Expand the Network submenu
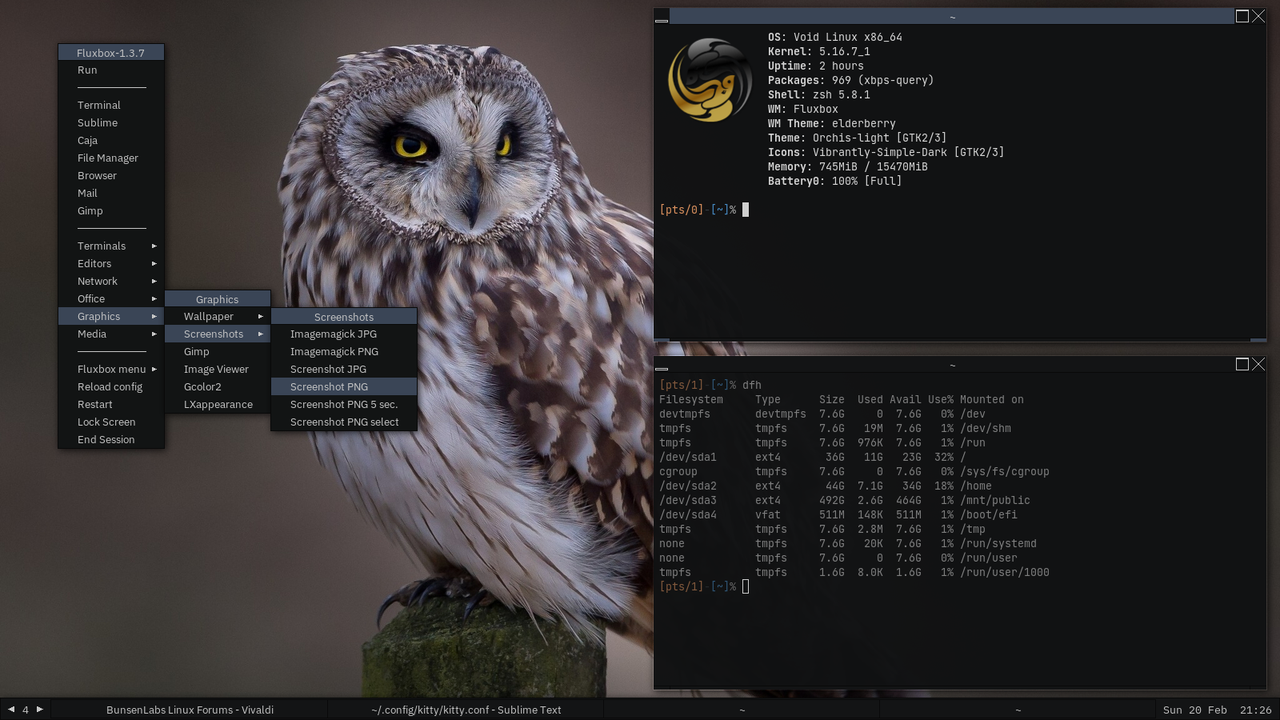Screen dimensions: 1280x720 [x=111, y=281]
